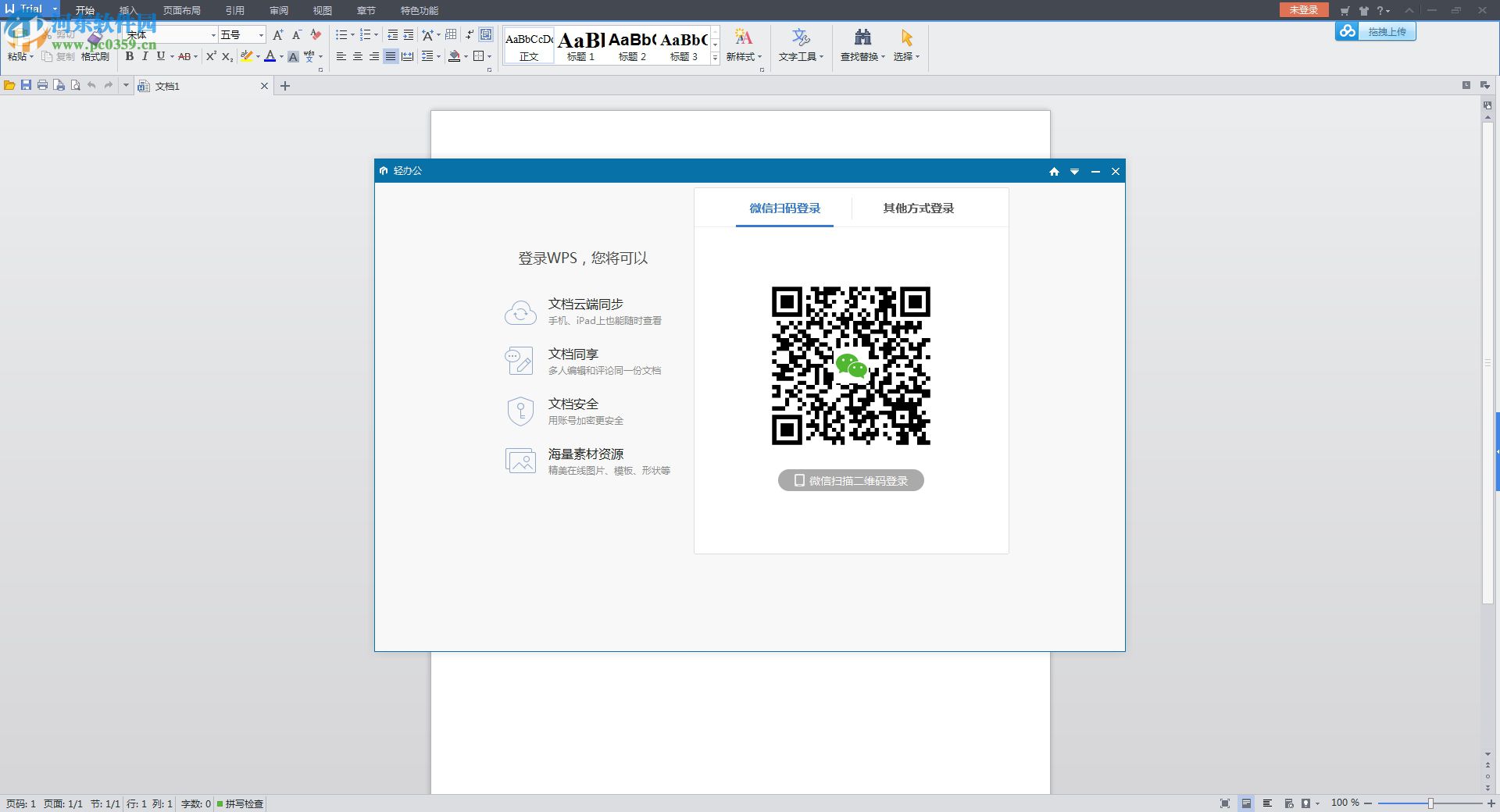Open the Insert ribbon tab
The width and height of the screenshot is (1500, 812).
coord(128,10)
